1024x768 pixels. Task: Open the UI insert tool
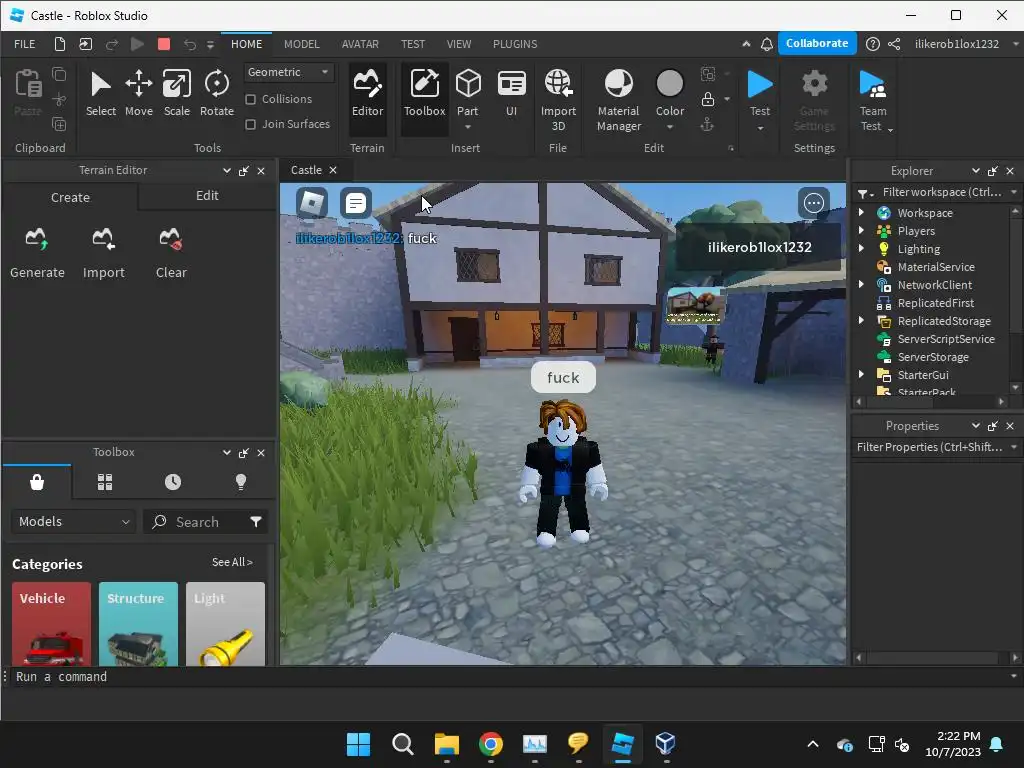coord(511,93)
